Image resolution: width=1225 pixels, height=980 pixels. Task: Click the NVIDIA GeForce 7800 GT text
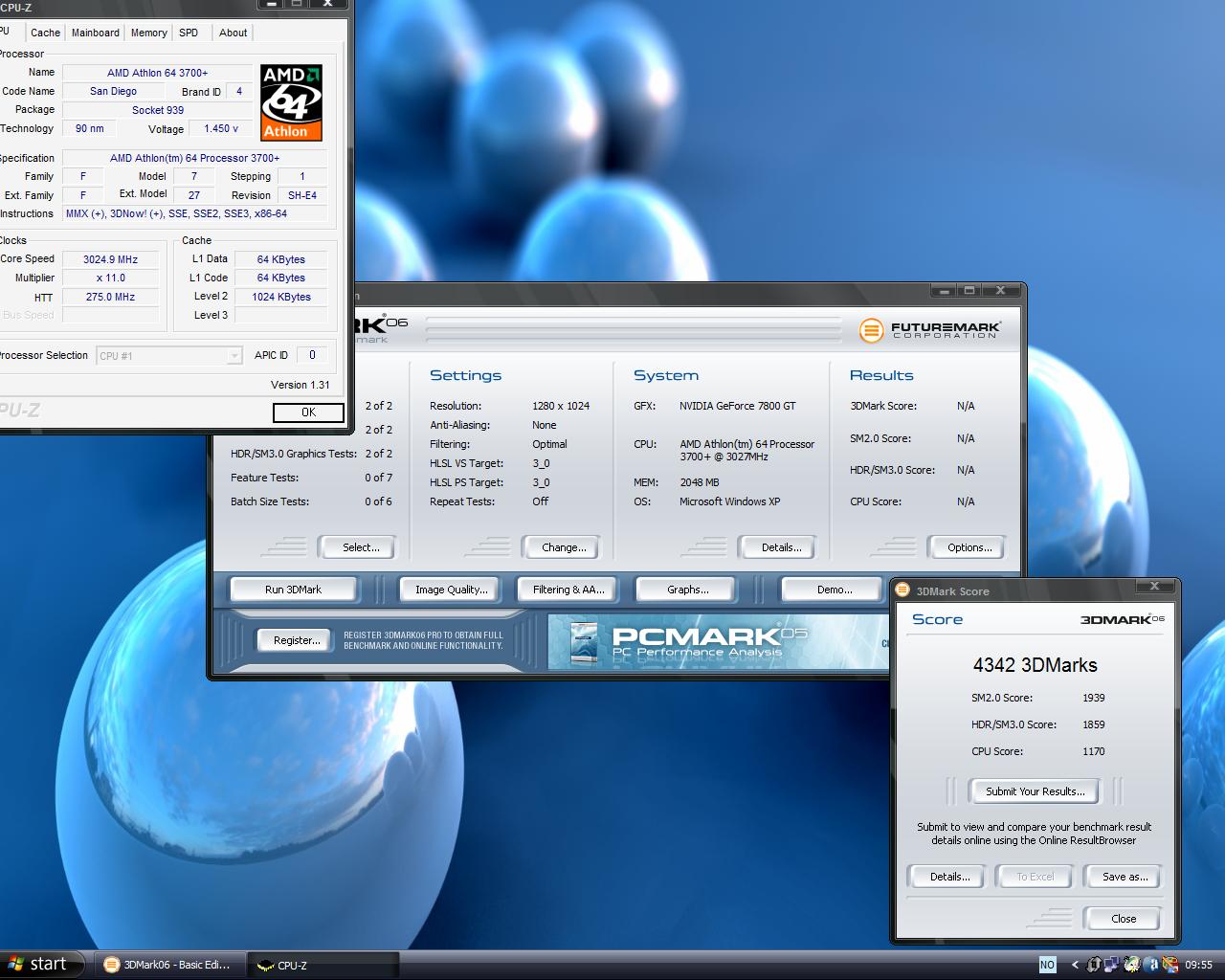point(737,406)
